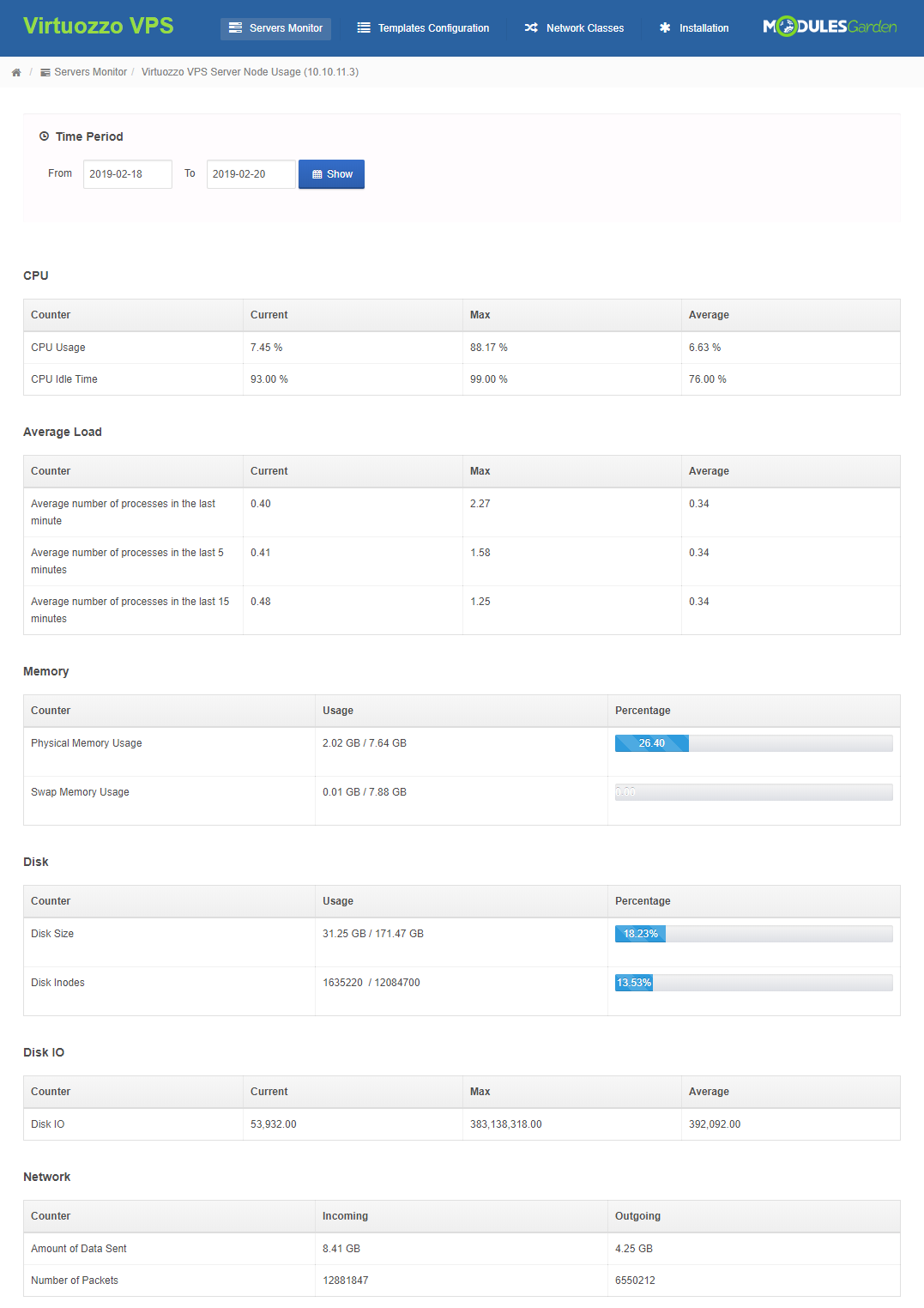Click the Physical Memory Usage row label
This screenshot has height=1308, width=924.
click(87, 743)
